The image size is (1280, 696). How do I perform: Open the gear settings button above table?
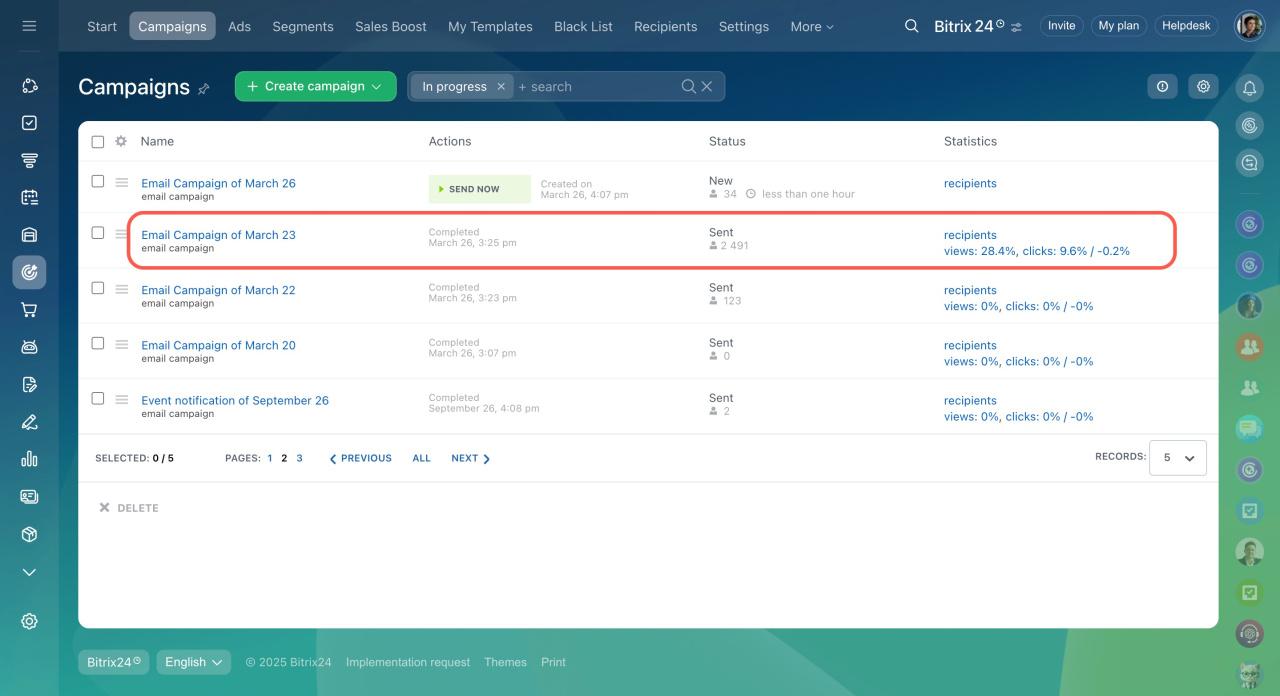pyautogui.click(x=1203, y=86)
